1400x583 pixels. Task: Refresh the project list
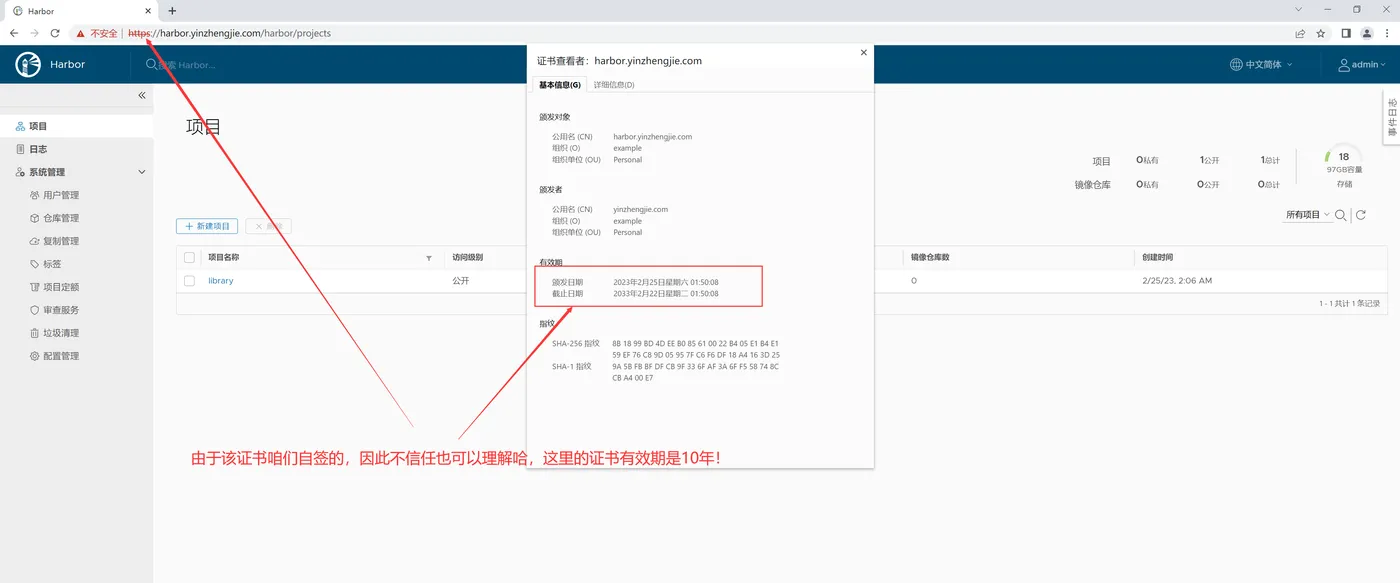point(1361,215)
